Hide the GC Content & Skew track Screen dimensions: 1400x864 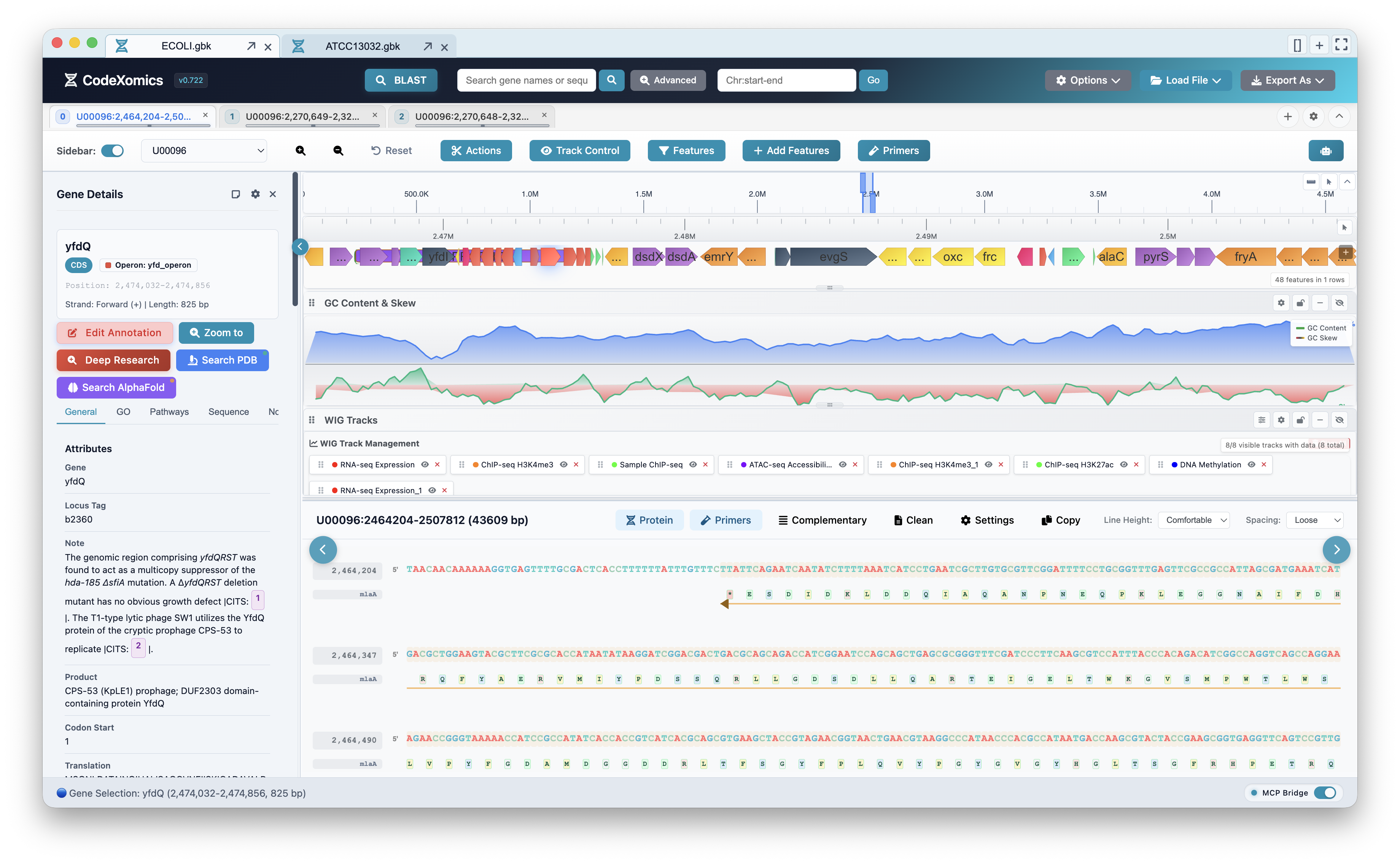pyautogui.click(x=1340, y=303)
